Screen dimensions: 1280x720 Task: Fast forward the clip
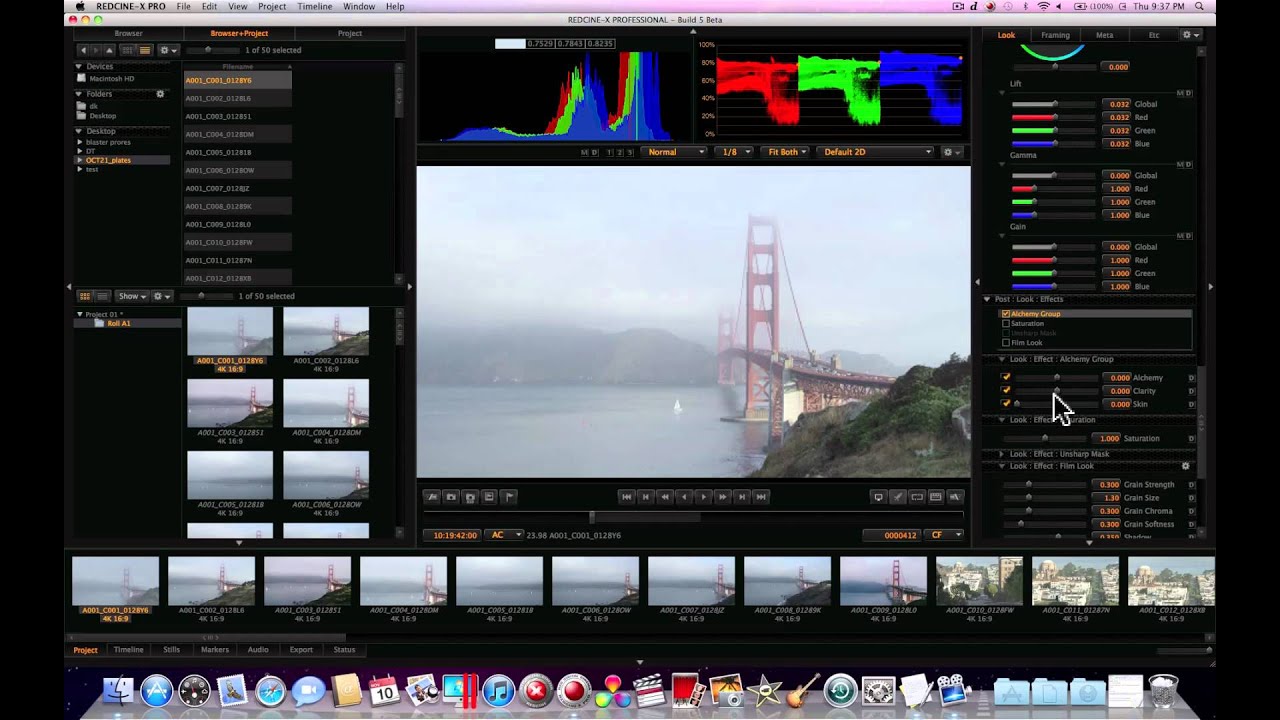[x=722, y=497]
